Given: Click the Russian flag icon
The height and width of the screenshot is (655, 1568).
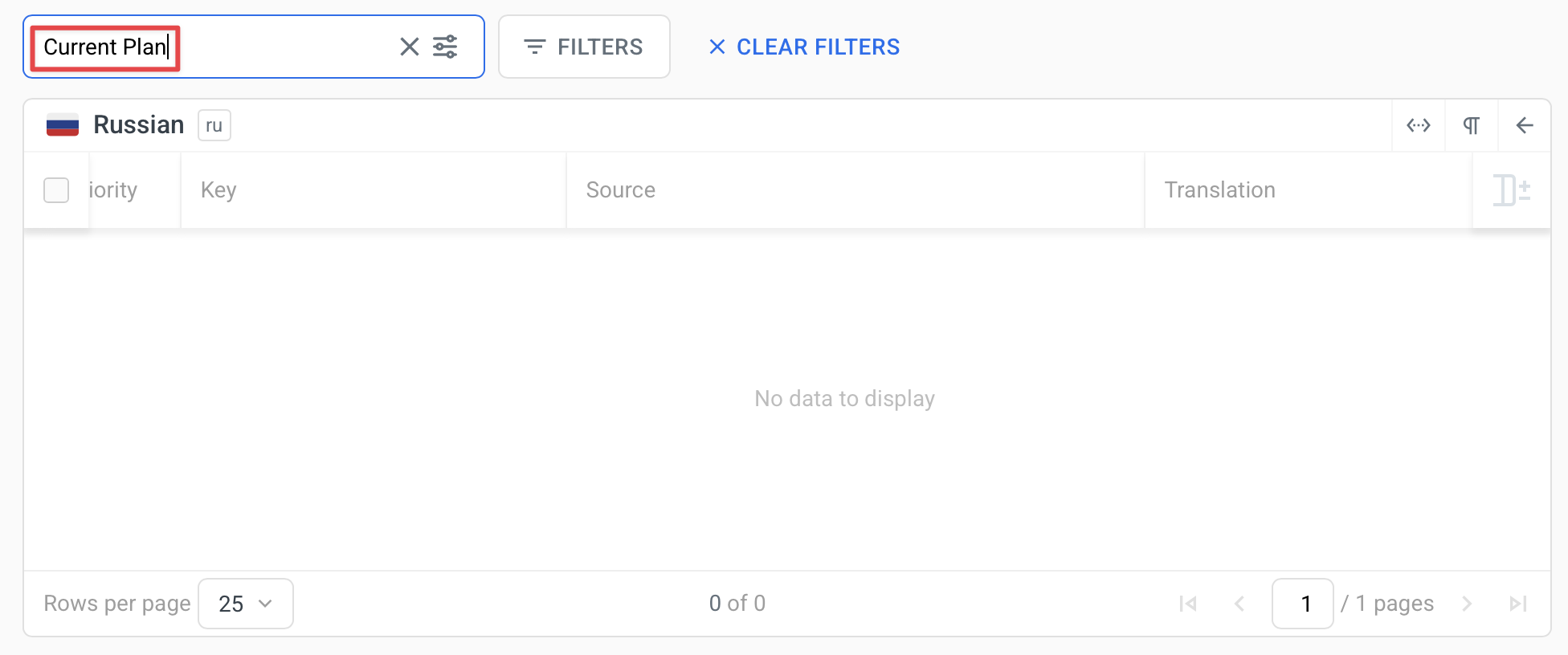Looking at the screenshot, I should (x=63, y=125).
